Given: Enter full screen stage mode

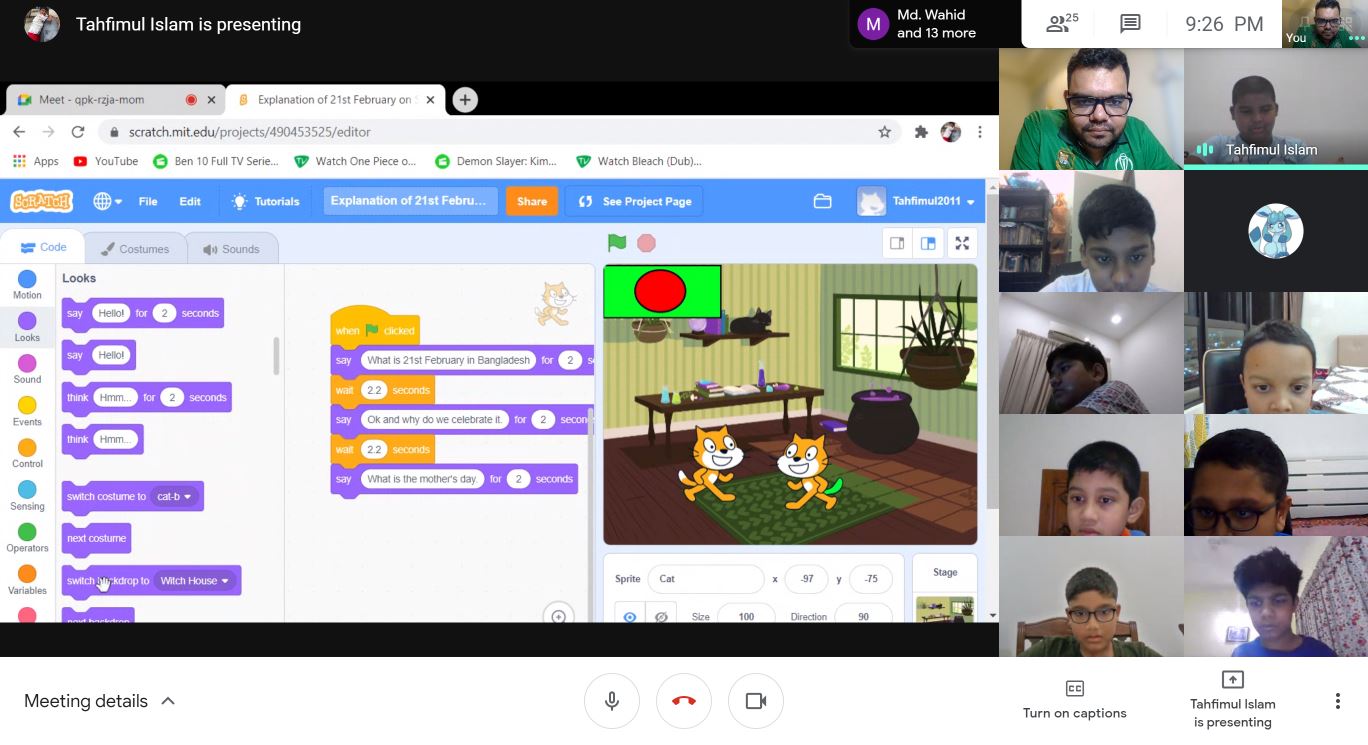Looking at the screenshot, I should pos(962,243).
